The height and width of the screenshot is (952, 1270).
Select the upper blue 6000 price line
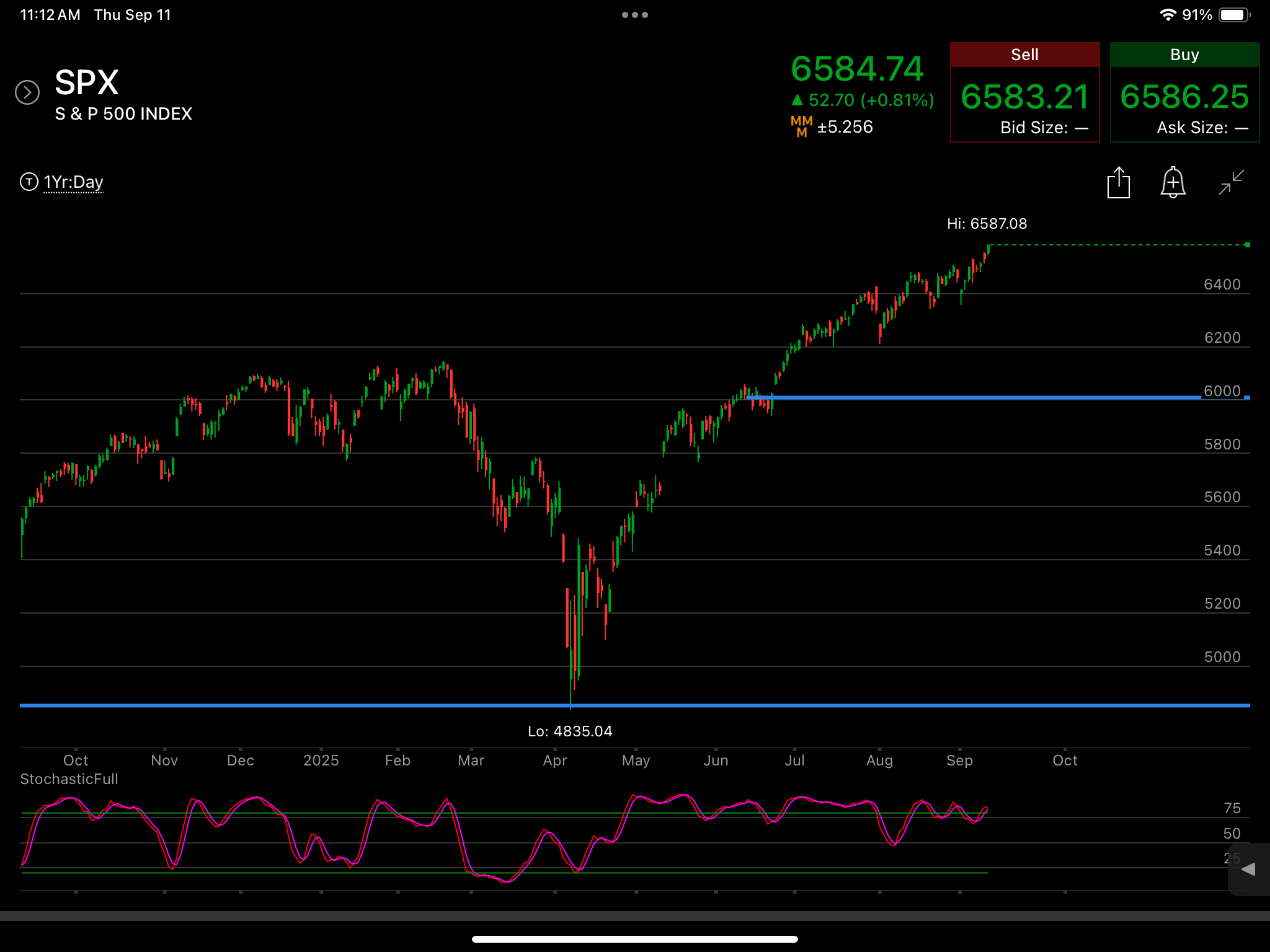coord(998,397)
